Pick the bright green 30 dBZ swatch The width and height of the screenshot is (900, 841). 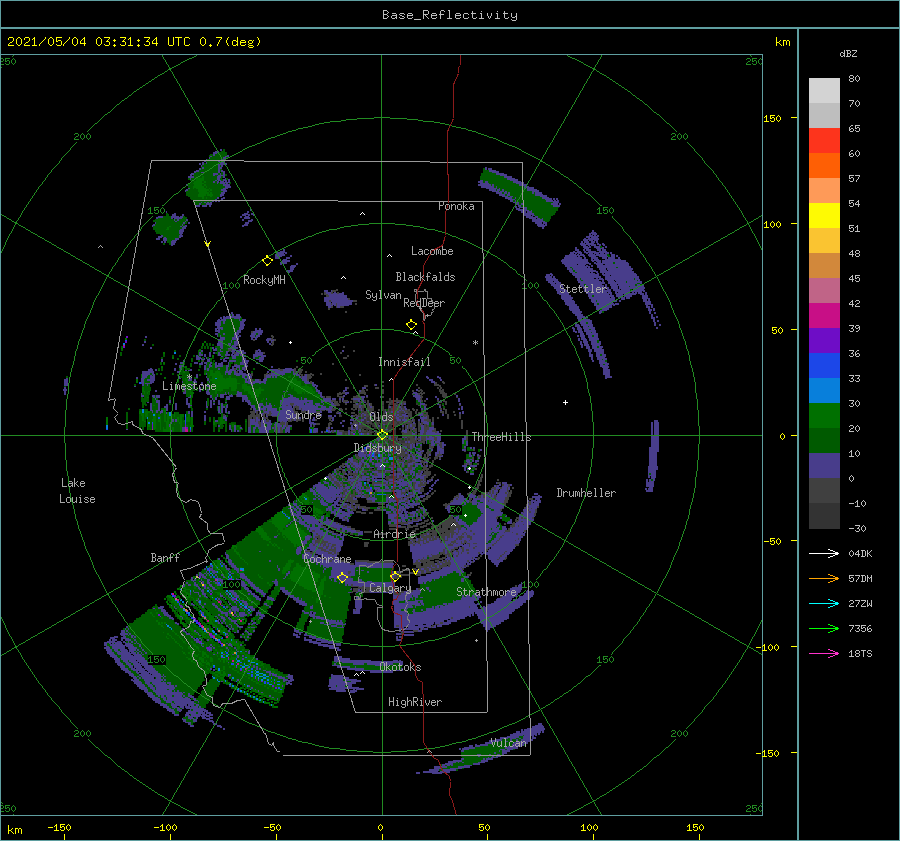click(x=824, y=415)
